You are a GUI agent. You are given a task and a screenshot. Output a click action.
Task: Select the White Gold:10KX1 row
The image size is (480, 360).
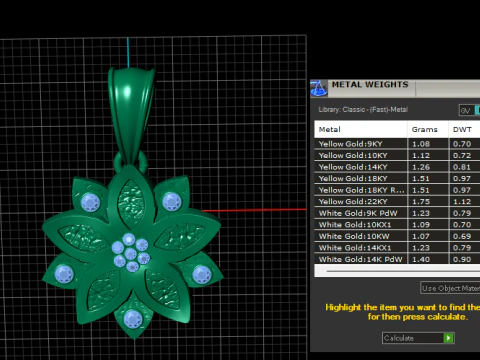[397, 225]
